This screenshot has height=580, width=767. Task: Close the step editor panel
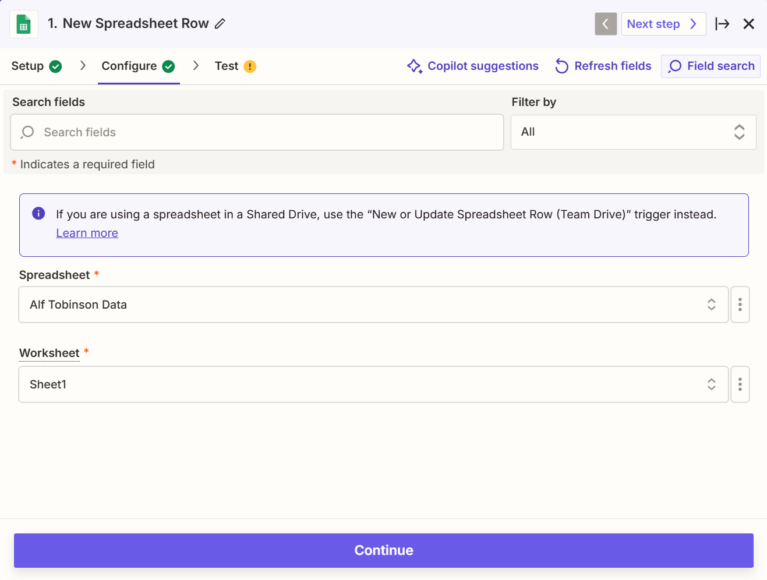[x=748, y=24]
